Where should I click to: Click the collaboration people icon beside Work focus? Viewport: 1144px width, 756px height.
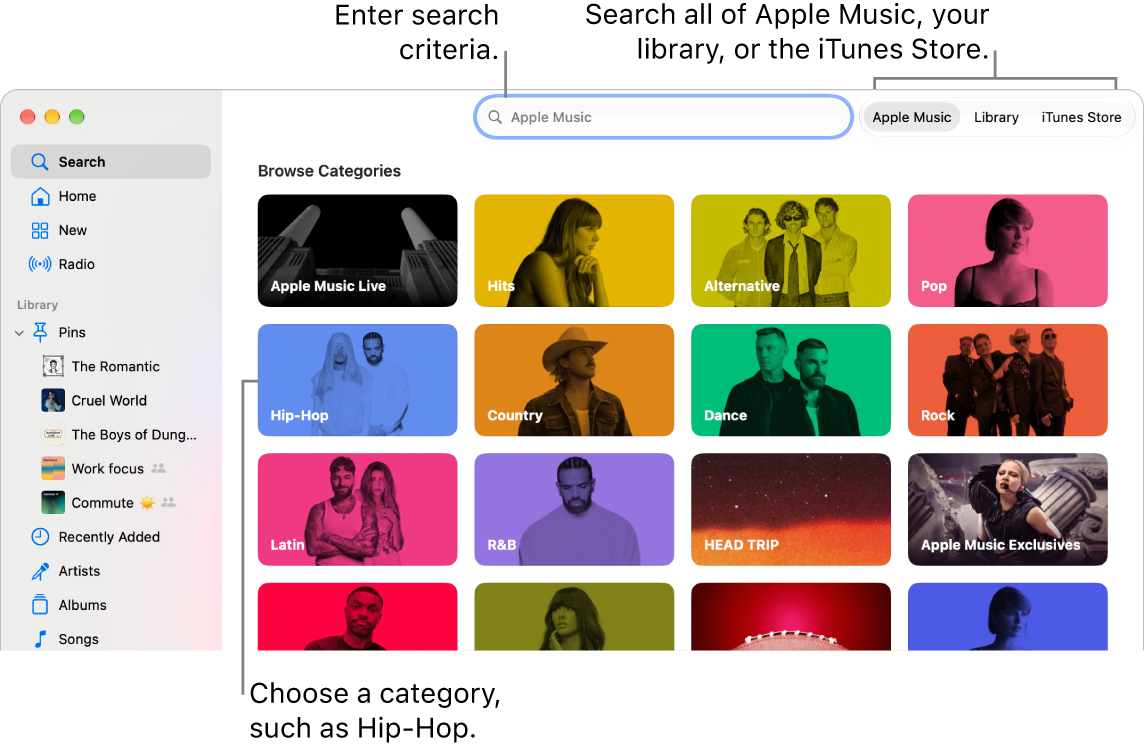coord(158,468)
